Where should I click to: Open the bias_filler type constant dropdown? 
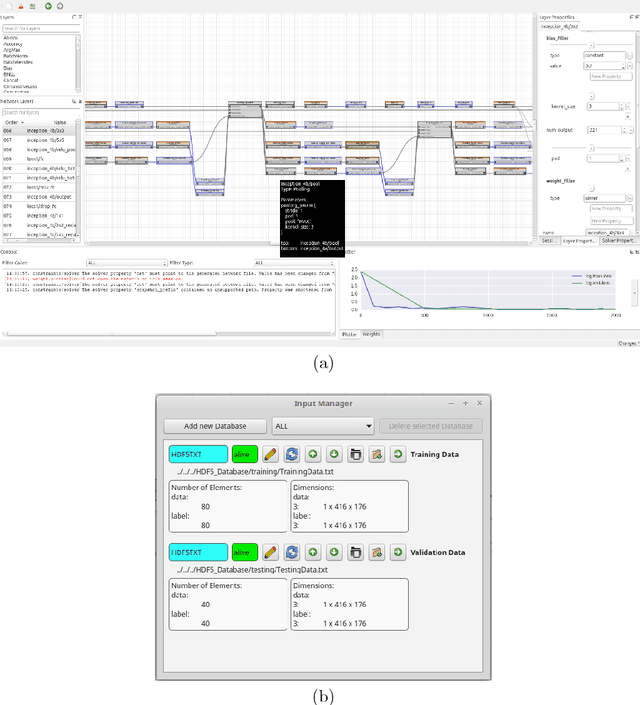click(605, 55)
